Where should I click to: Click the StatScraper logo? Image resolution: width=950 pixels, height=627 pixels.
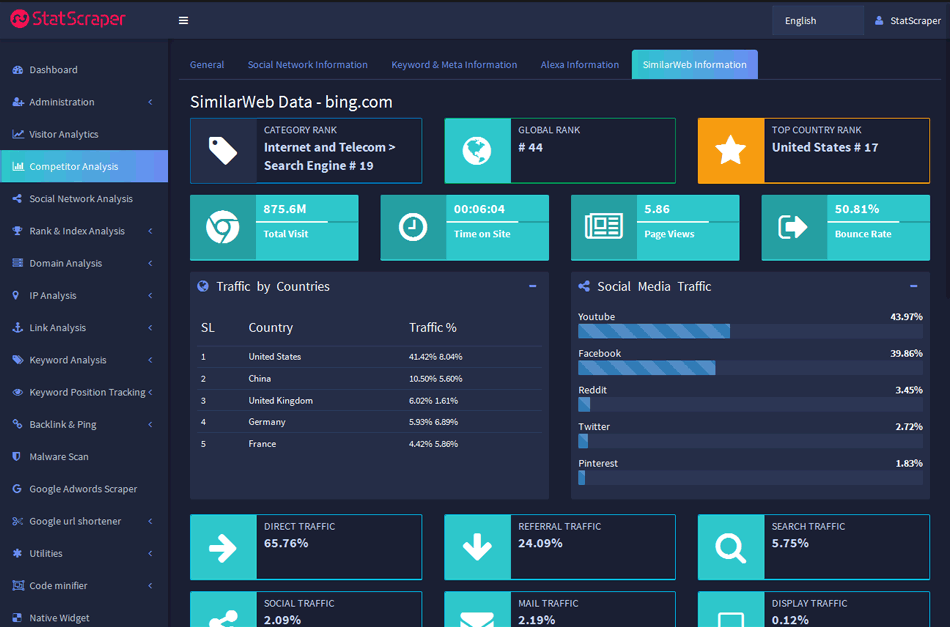68,19
